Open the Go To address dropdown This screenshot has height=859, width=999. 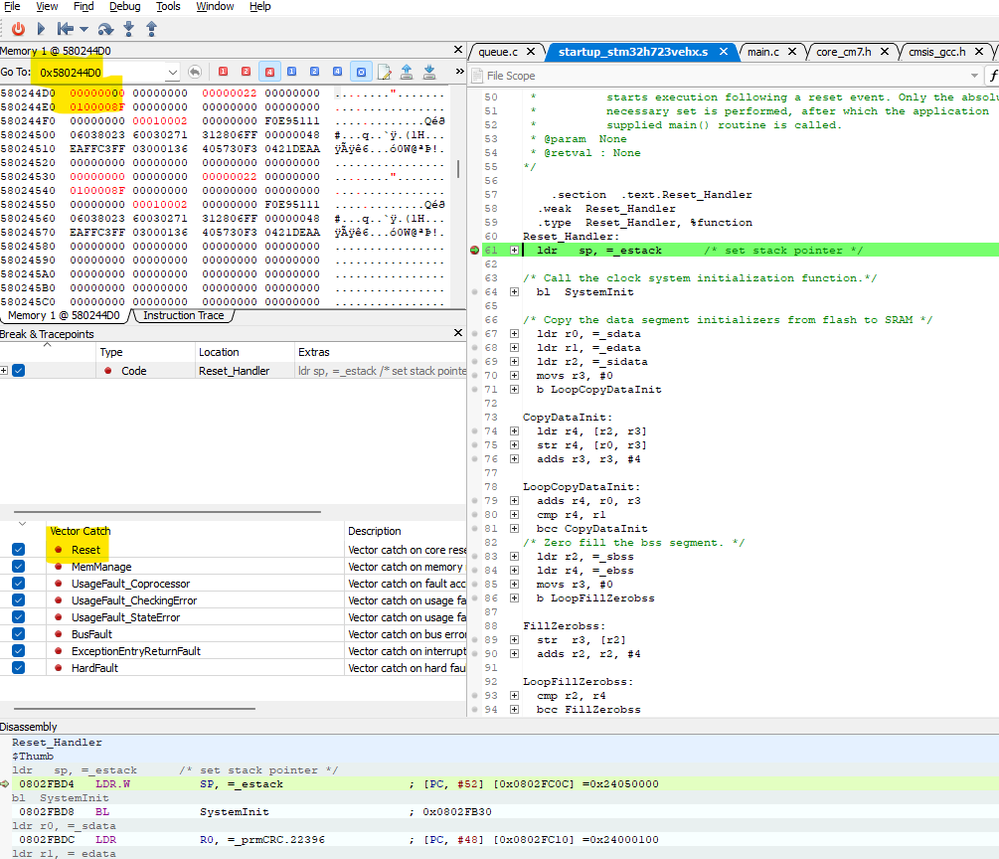[x=172, y=72]
